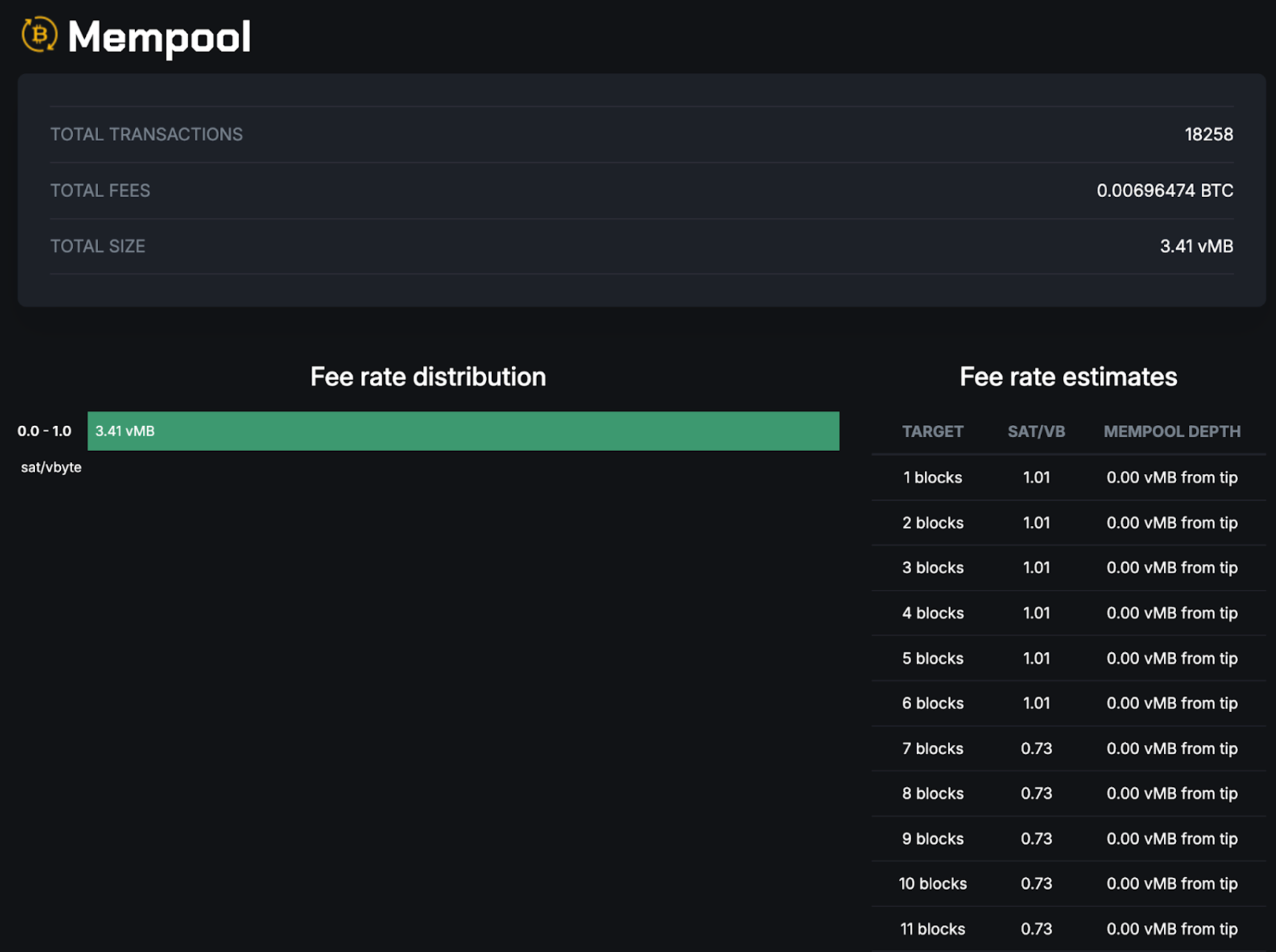1276x952 pixels.
Task: Select the TOTAL TRANSACTIONS row
Action: 147,134
